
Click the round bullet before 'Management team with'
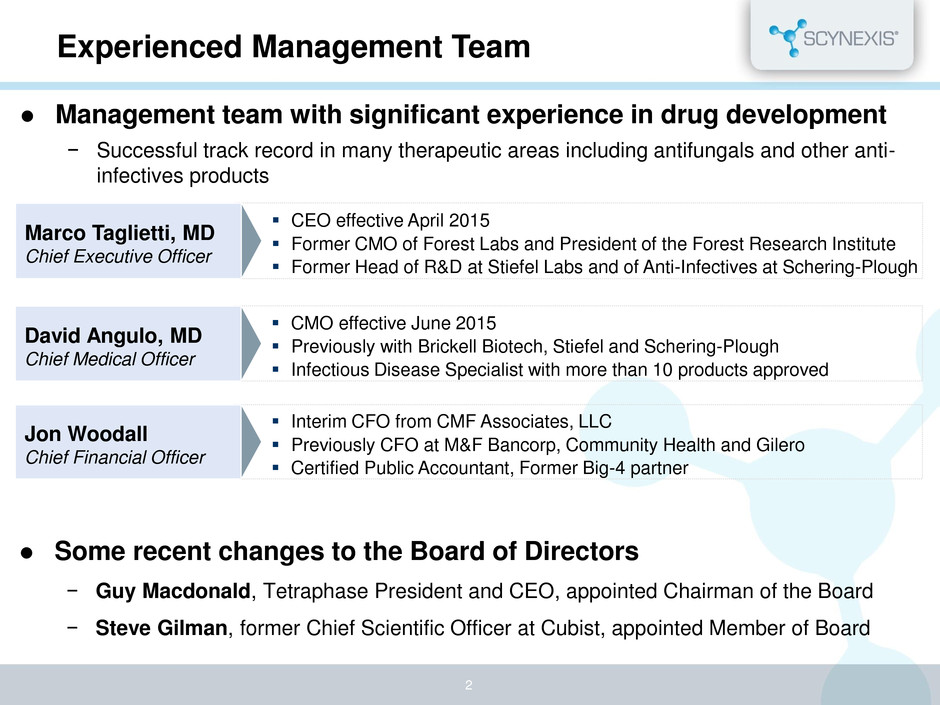[30, 116]
